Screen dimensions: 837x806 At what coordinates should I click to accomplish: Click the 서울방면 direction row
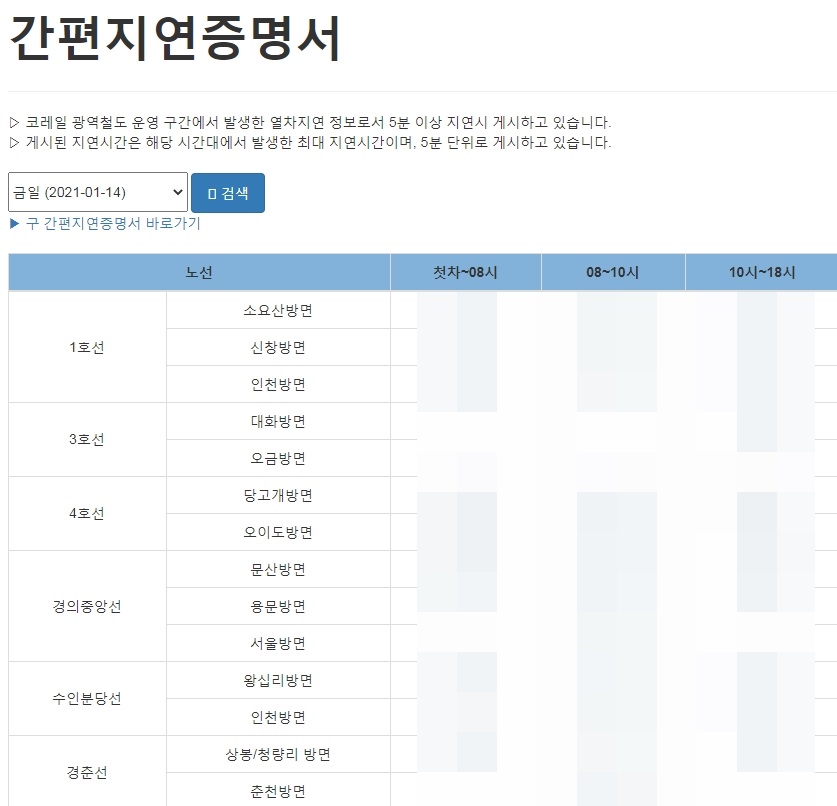[x=278, y=643]
